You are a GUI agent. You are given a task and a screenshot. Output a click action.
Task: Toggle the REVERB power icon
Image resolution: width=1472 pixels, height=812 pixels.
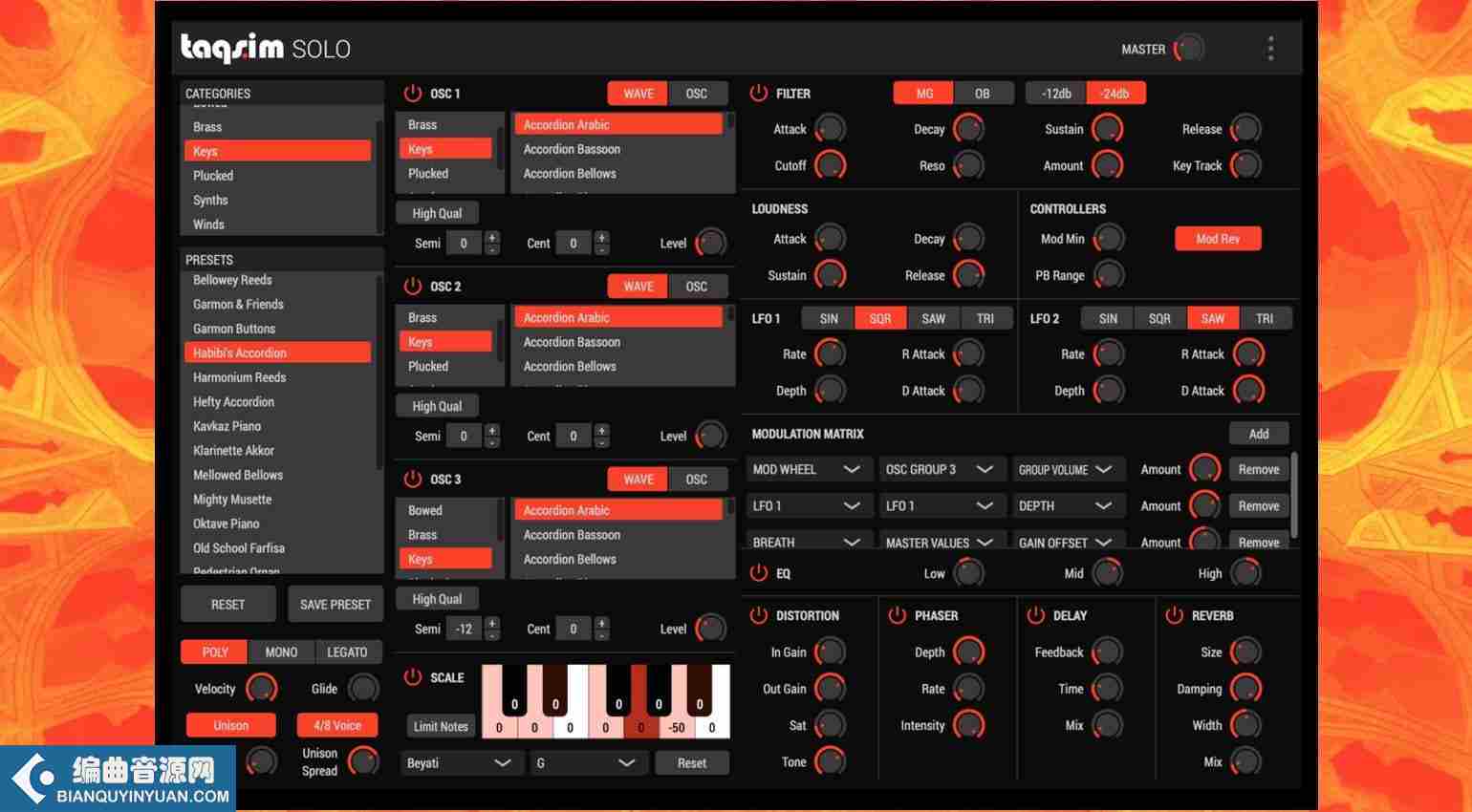click(1174, 616)
